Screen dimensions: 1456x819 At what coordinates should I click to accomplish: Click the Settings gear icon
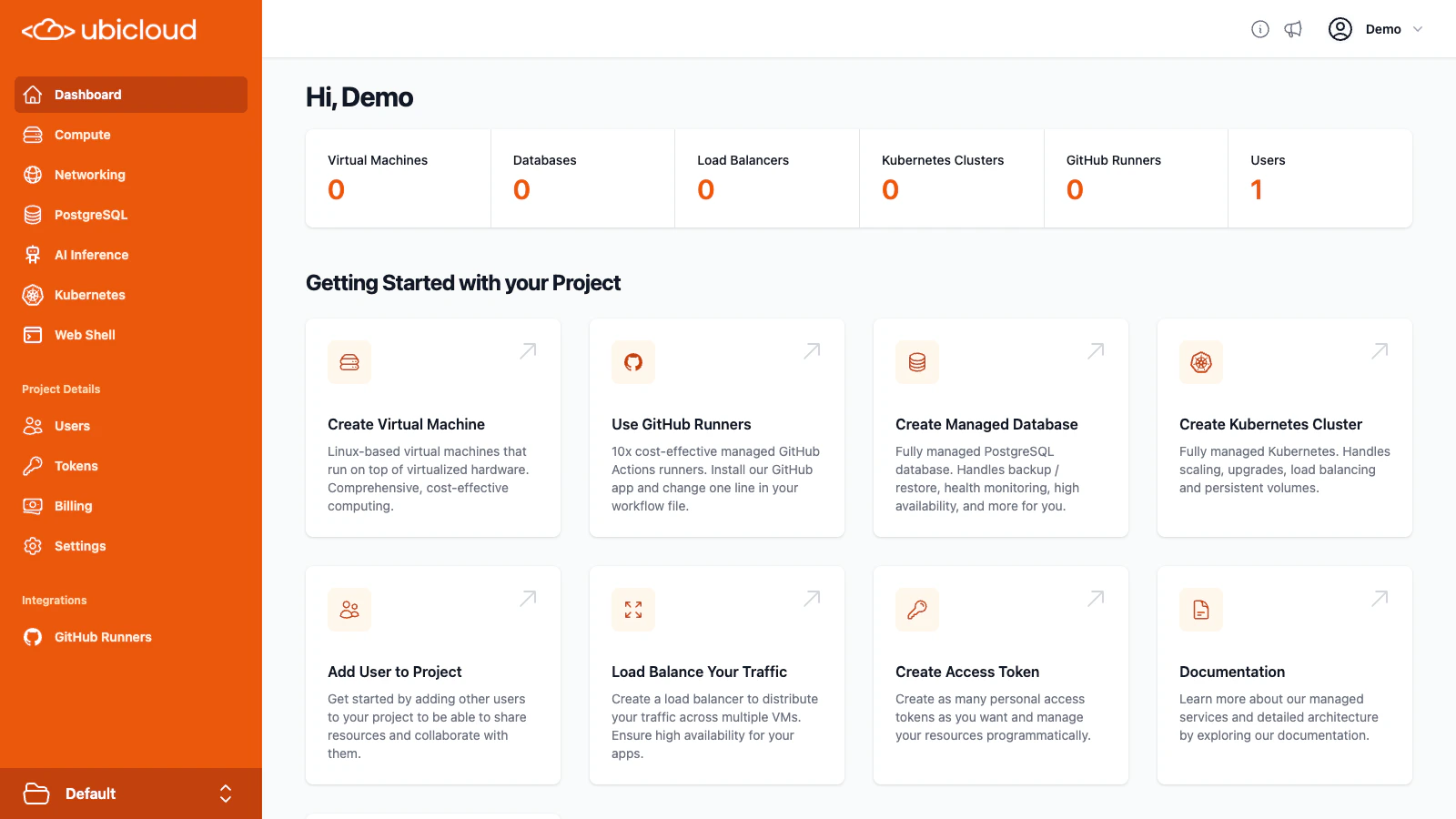point(33,546)
